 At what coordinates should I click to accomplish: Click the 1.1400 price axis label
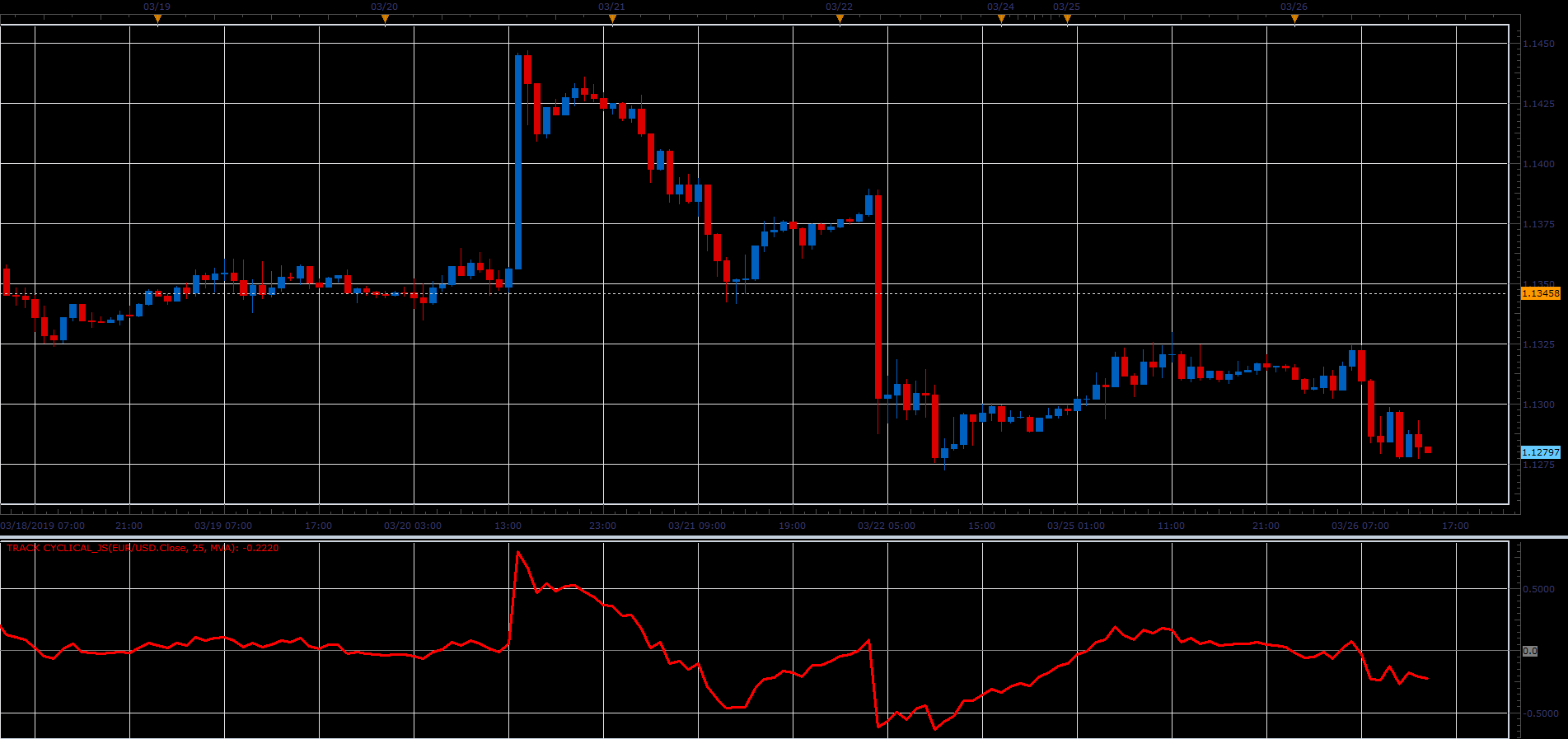tap(1539, 164)
